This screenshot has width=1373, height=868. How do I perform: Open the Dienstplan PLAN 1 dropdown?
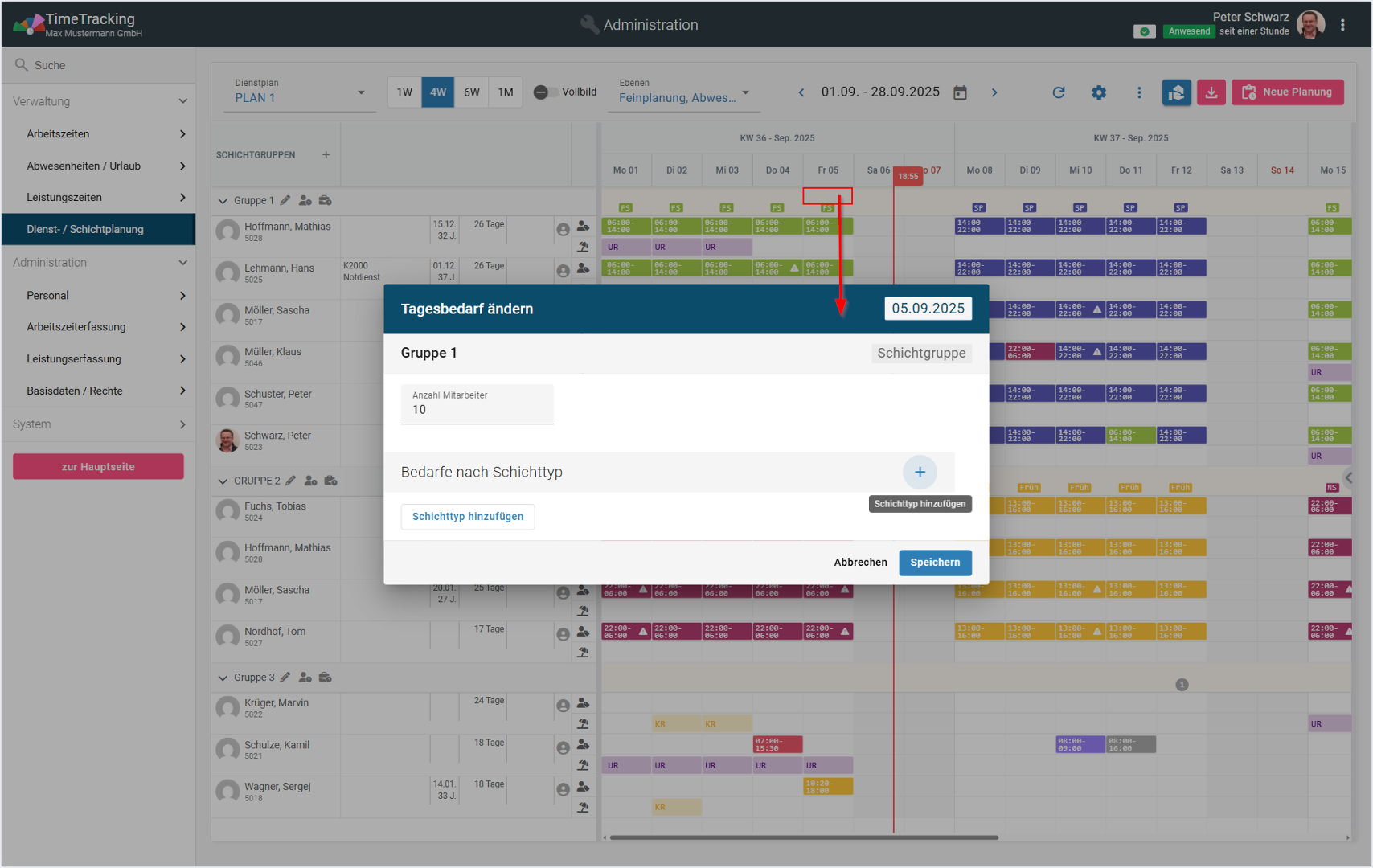click(x=299, y=93)
